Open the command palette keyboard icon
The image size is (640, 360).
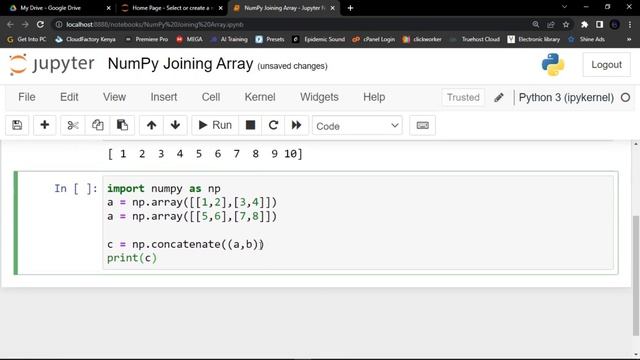[422, 125]
